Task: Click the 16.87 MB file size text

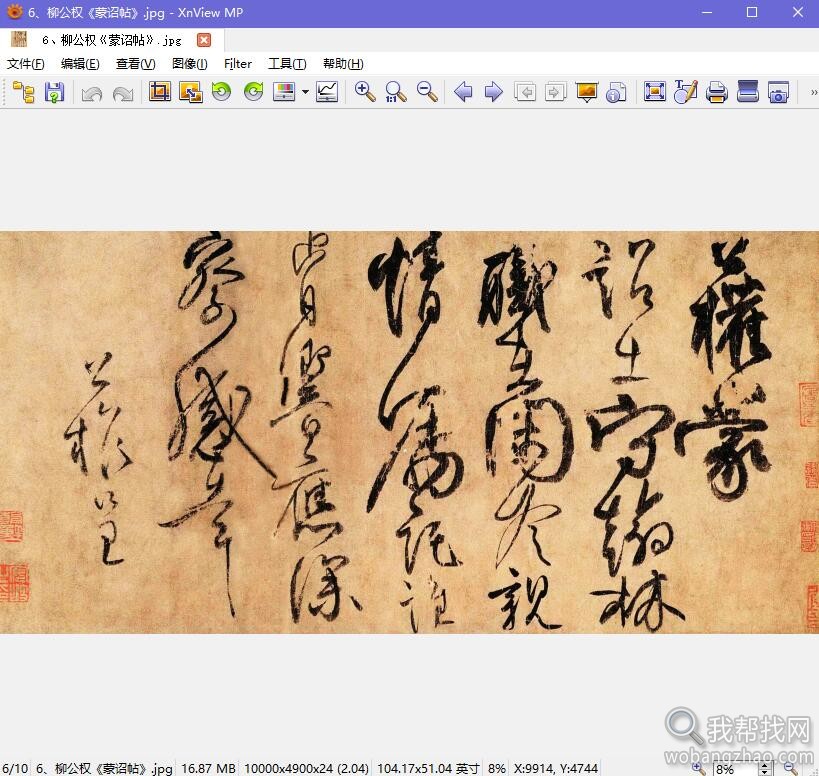Action: [208, 768]
